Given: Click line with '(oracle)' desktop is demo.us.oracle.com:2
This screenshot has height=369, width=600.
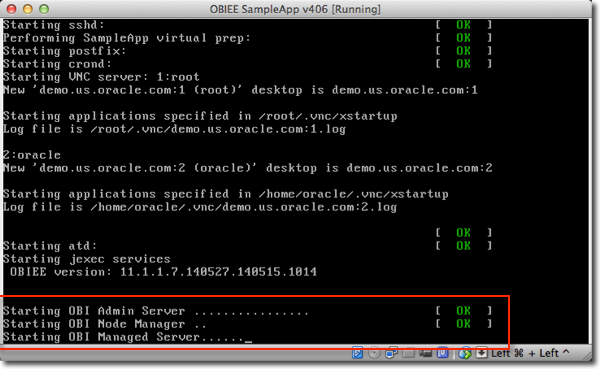Looking at the screenshot, I should tap(248, 168).
